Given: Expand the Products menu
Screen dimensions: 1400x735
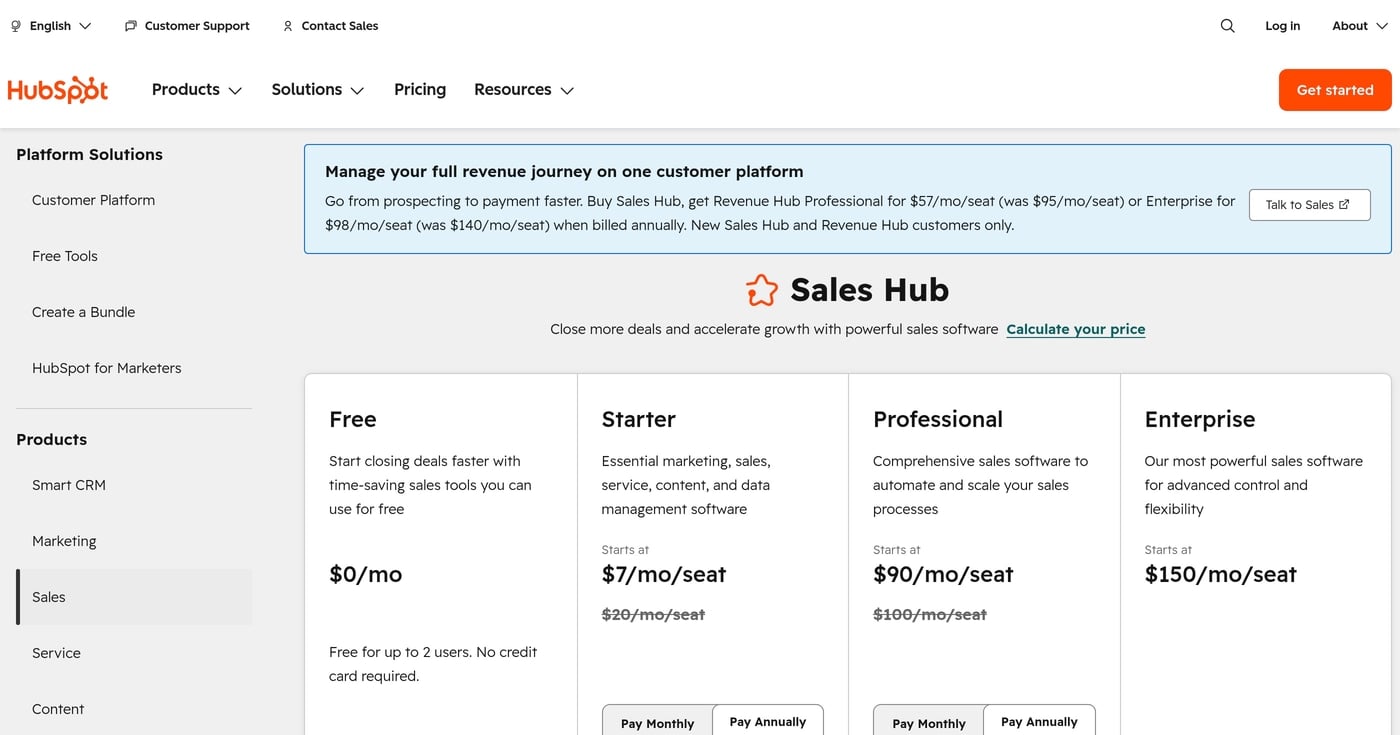Looking at the screenshot, I should tap(197, 90).
